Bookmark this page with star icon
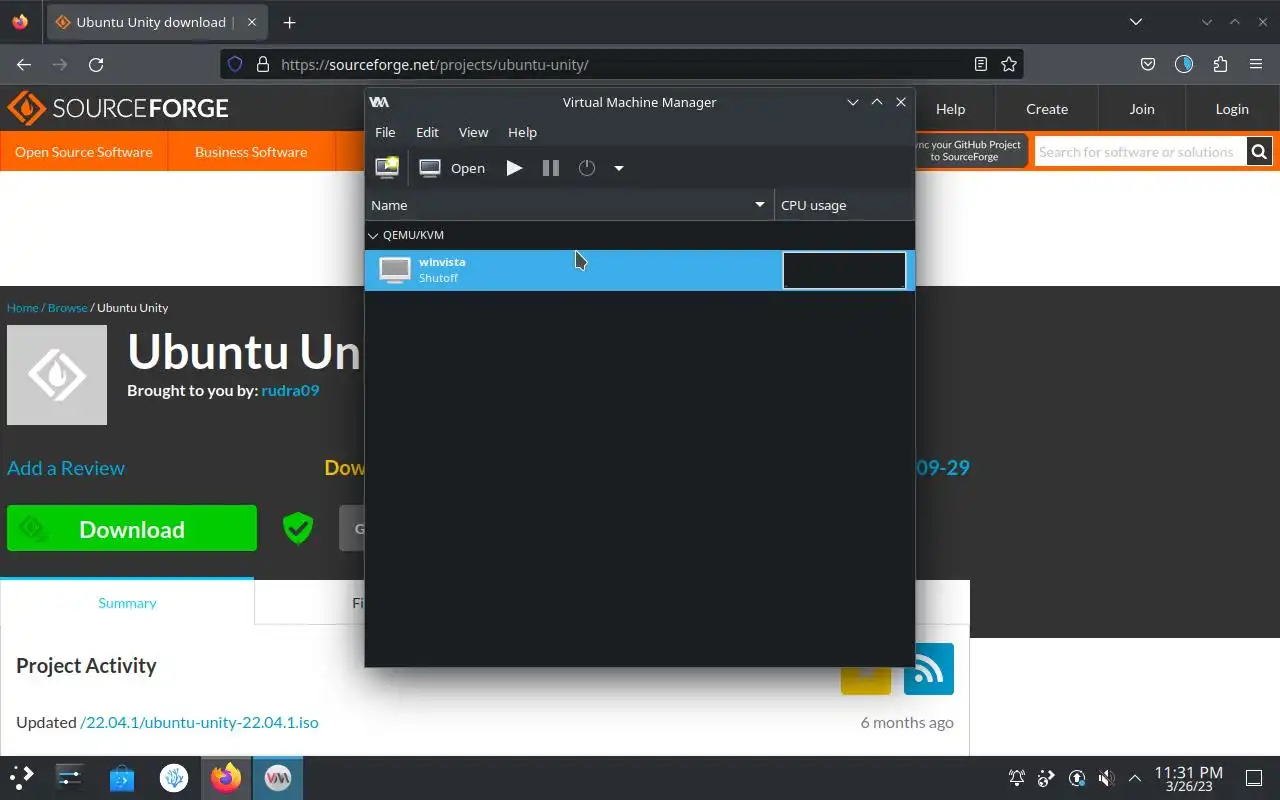This screenshot has width=1280, height=800. pyautogui.click(x=1009, y=64)
